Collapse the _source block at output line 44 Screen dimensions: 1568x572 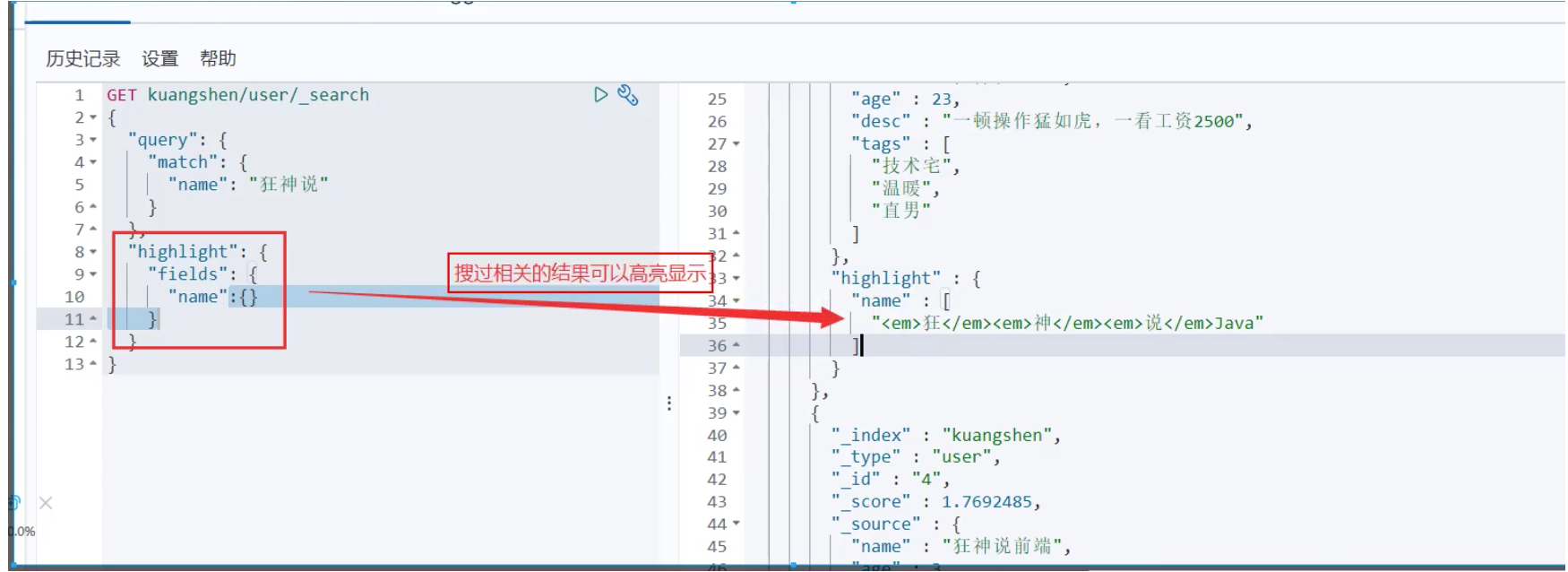tap(737, 524)
